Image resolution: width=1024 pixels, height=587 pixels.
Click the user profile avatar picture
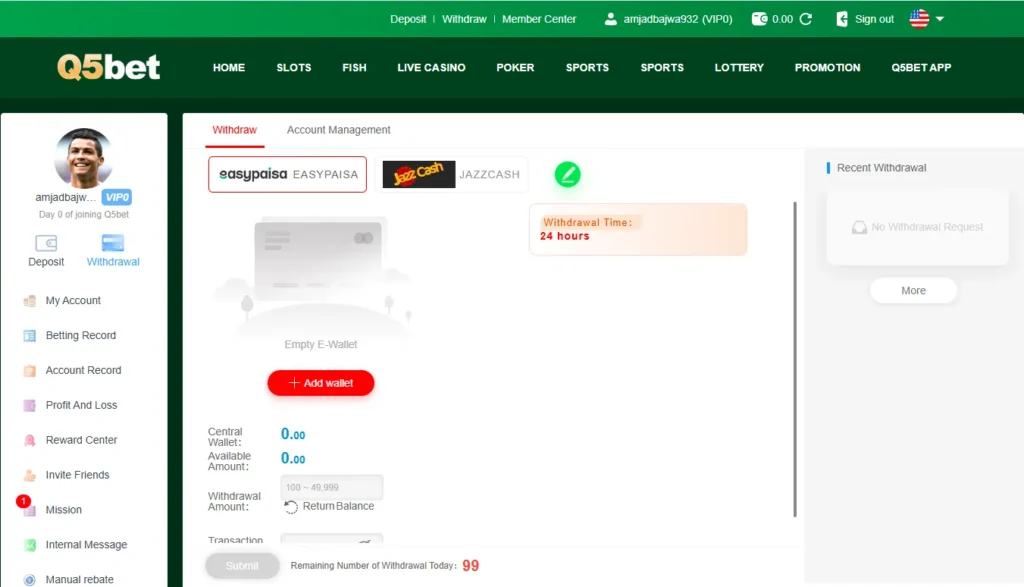coord(83,158)
